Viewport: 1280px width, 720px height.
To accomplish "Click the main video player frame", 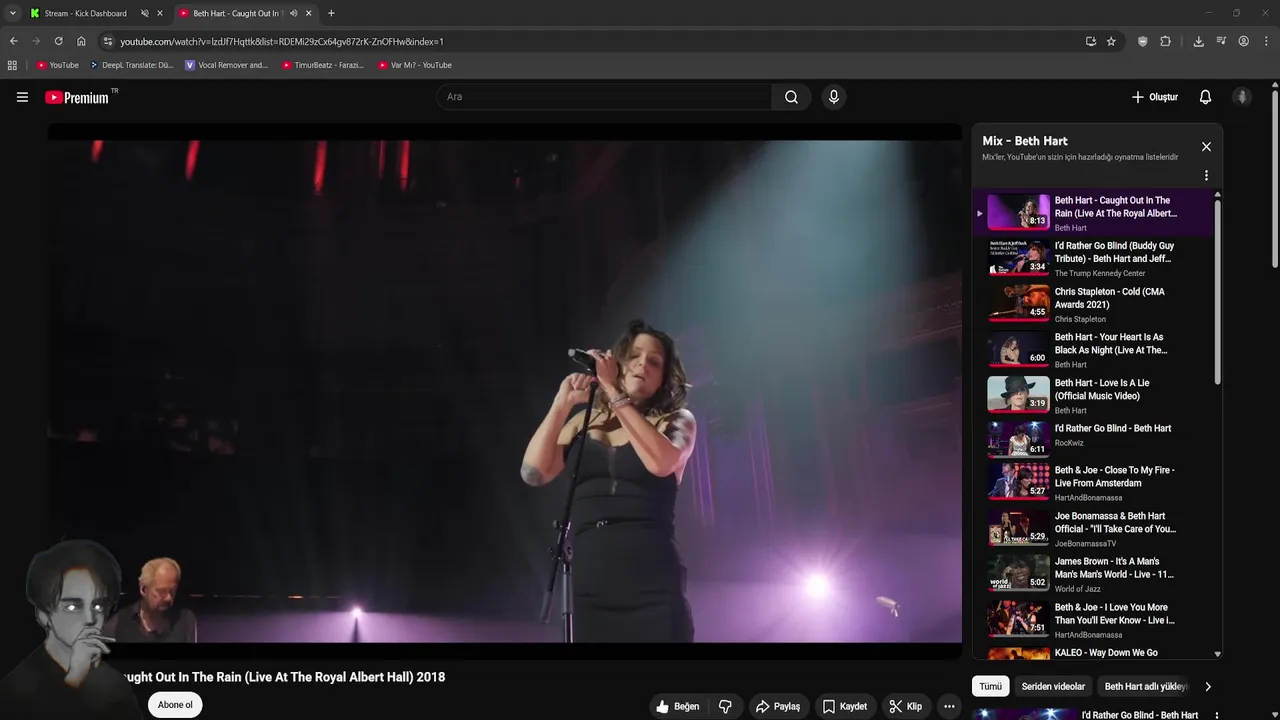I will [505, 391].
